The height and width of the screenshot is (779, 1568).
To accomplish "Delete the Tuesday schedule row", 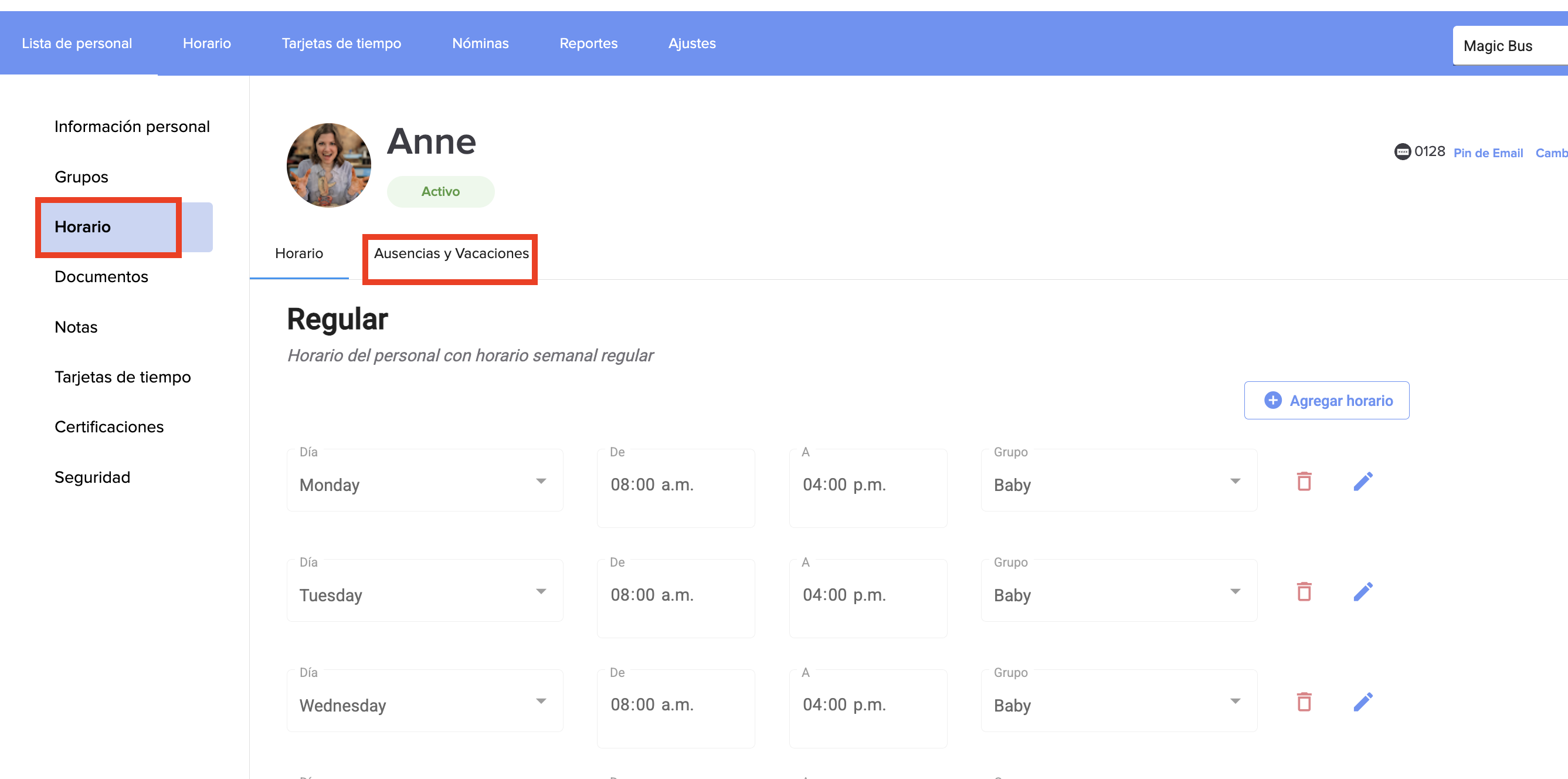I will 1303,591.
